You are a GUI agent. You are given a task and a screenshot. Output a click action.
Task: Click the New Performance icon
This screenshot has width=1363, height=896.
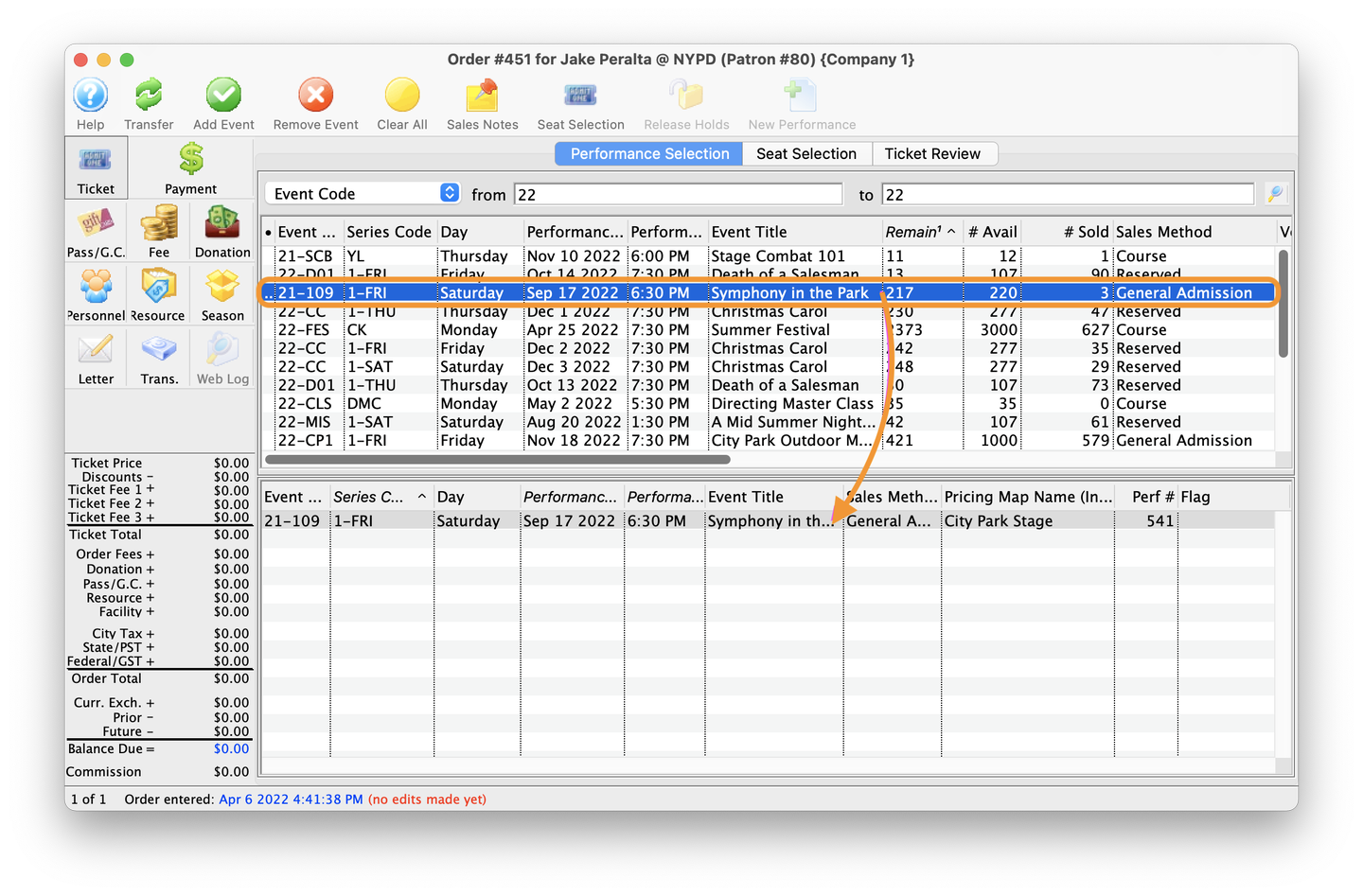click(801, 96)
